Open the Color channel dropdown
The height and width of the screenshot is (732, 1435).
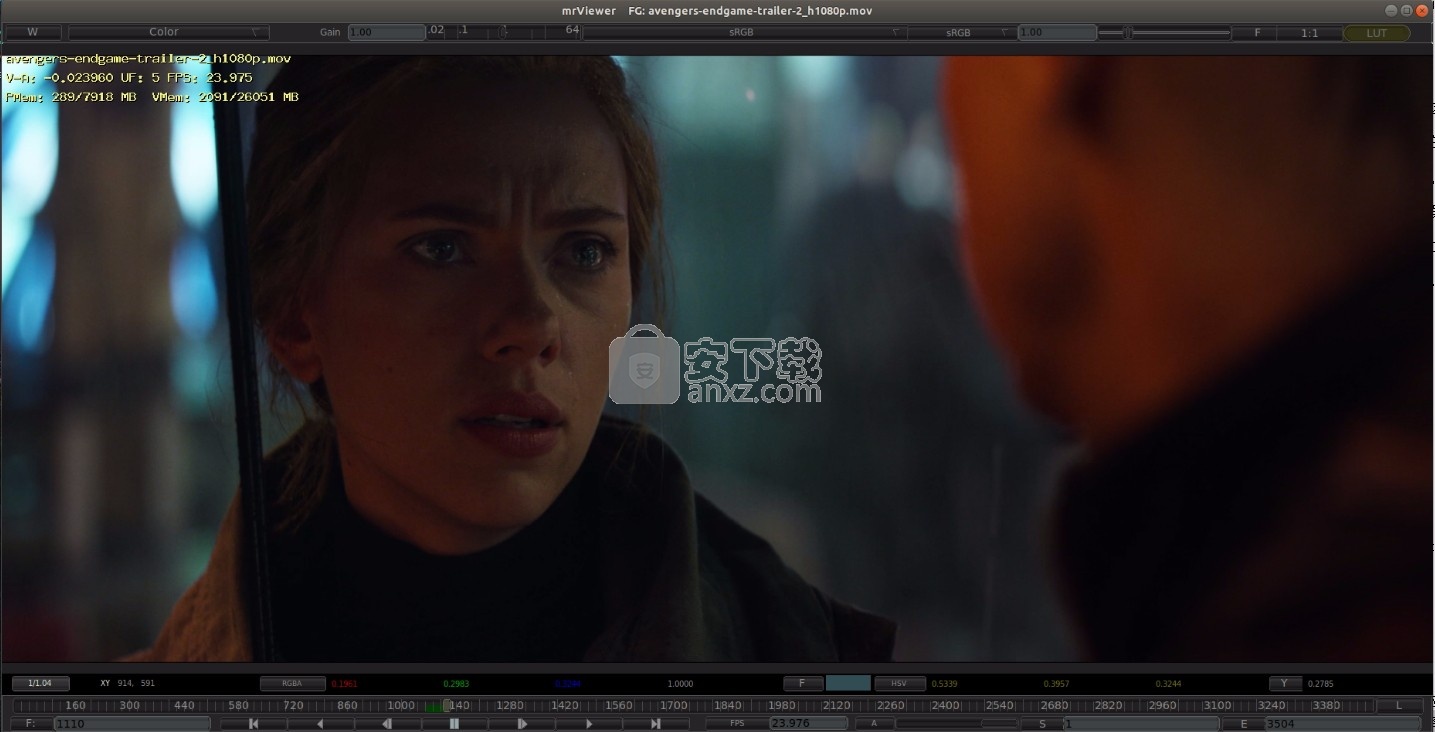coord(168,32)
